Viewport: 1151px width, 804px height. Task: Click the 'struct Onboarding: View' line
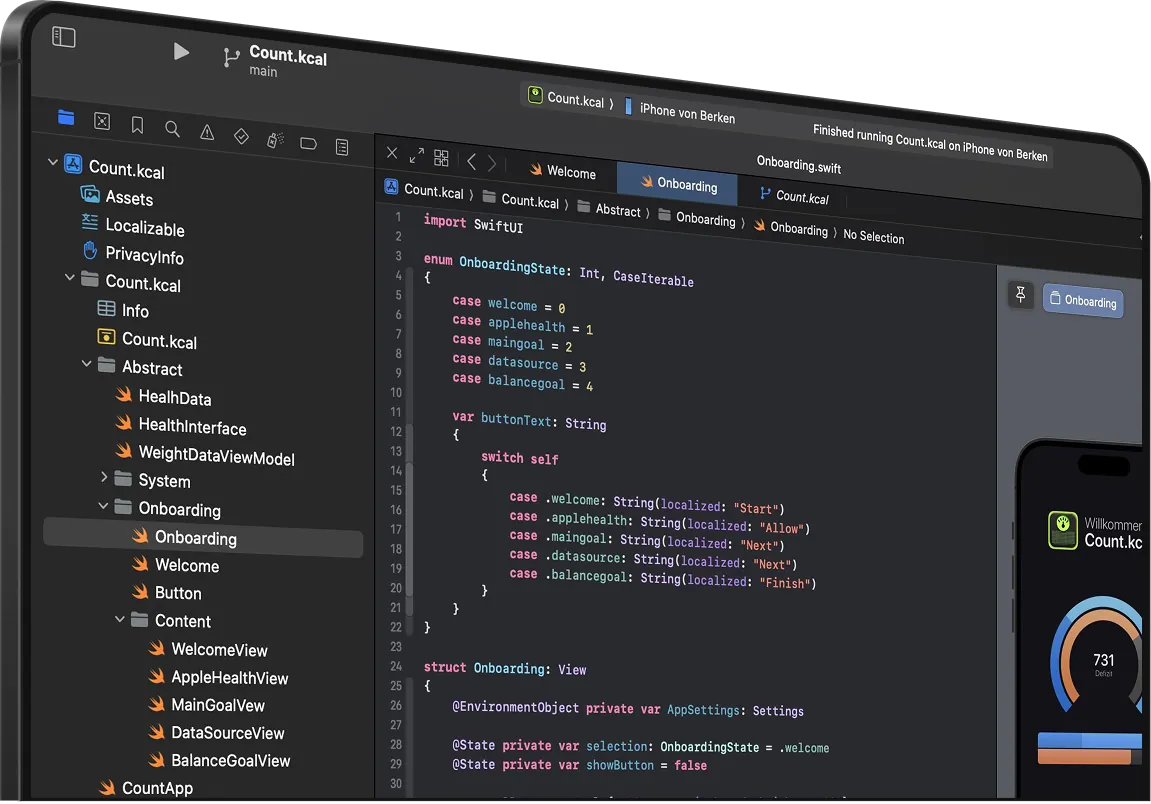tap(505, 668)
